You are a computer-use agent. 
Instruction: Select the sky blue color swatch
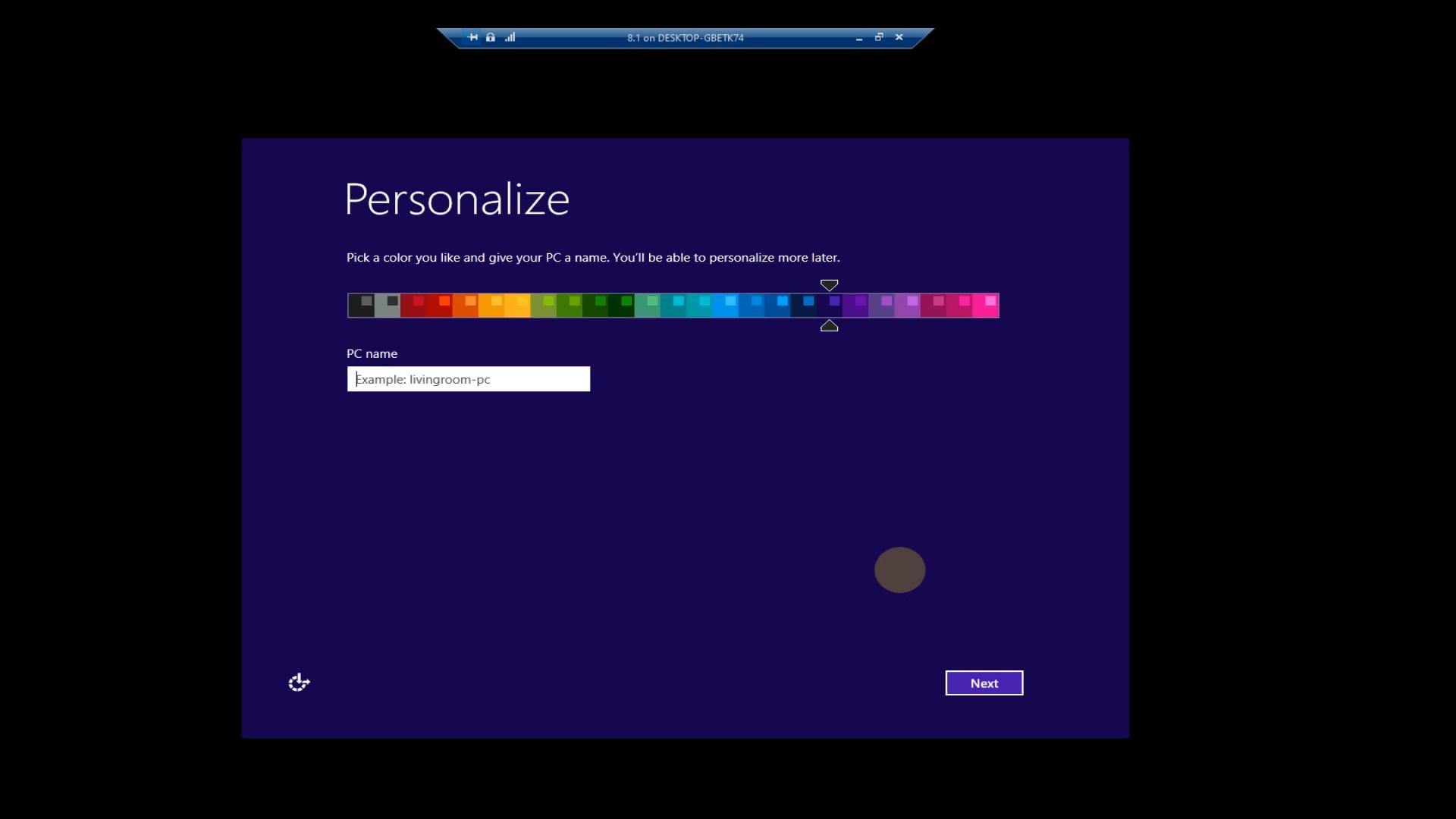click(x=725, y=306)
